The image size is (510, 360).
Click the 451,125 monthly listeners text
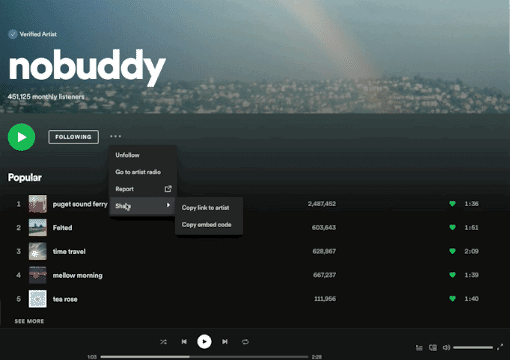(46, 97)
